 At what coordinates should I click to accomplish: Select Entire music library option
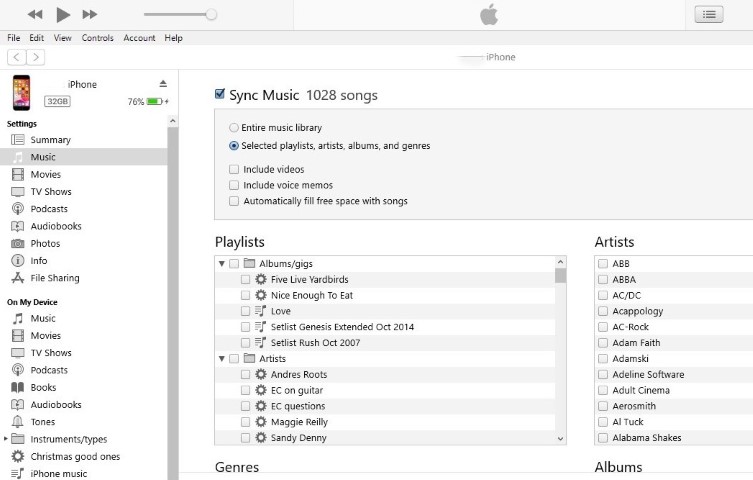click(234, 128)
